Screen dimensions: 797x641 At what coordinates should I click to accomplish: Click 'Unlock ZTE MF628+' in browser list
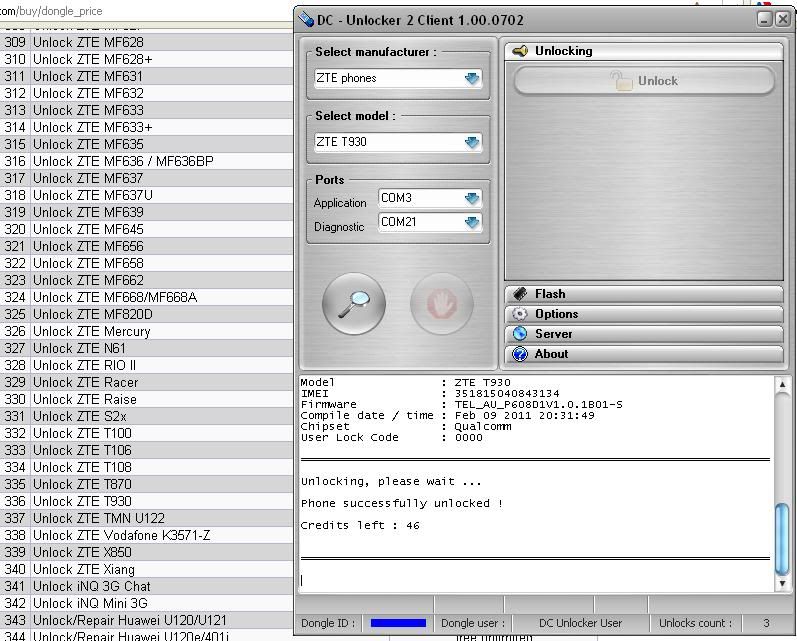(x=93, y=59)
